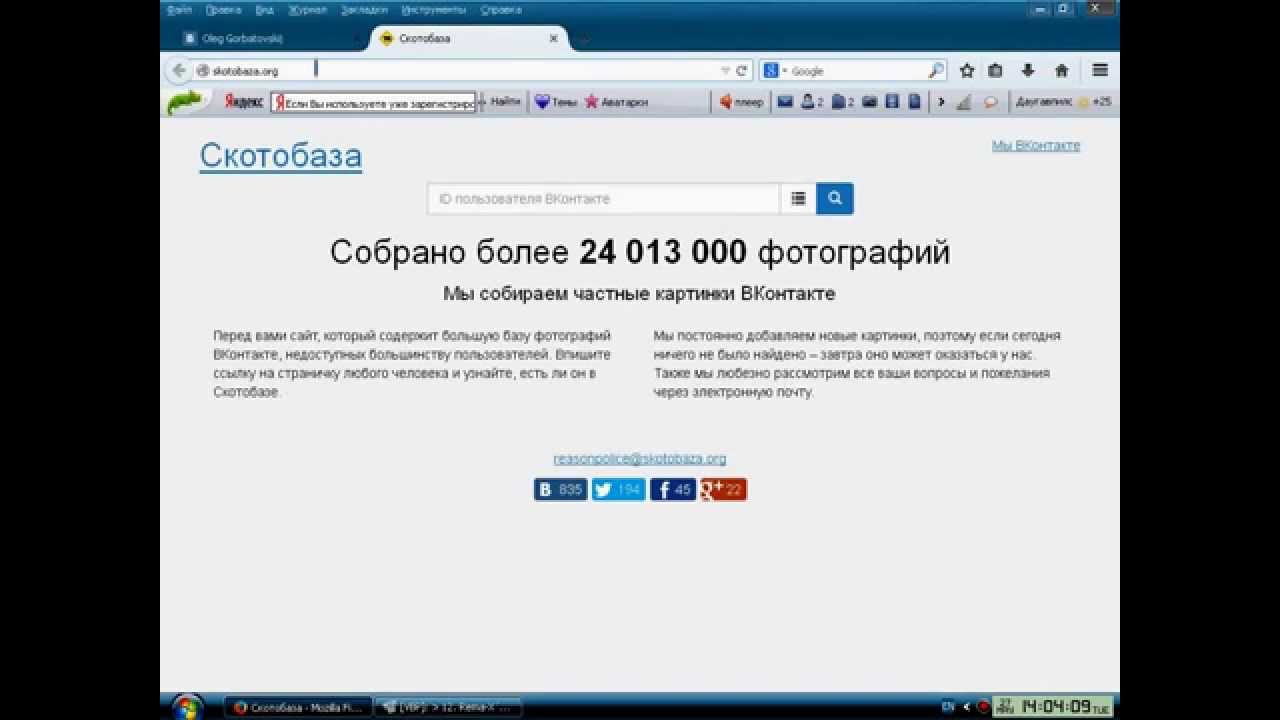Click the mail envelope toolbar icon
Screen dimensions: 1280x720
click(x=785, y=102)
